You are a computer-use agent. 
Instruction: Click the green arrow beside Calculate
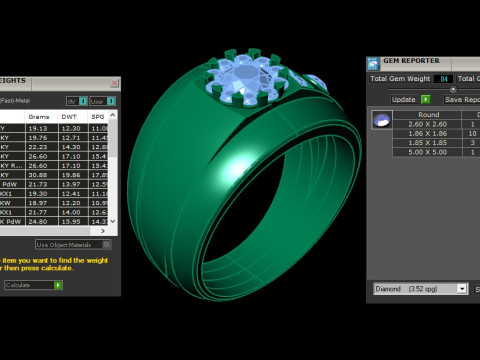coord(58,285)
